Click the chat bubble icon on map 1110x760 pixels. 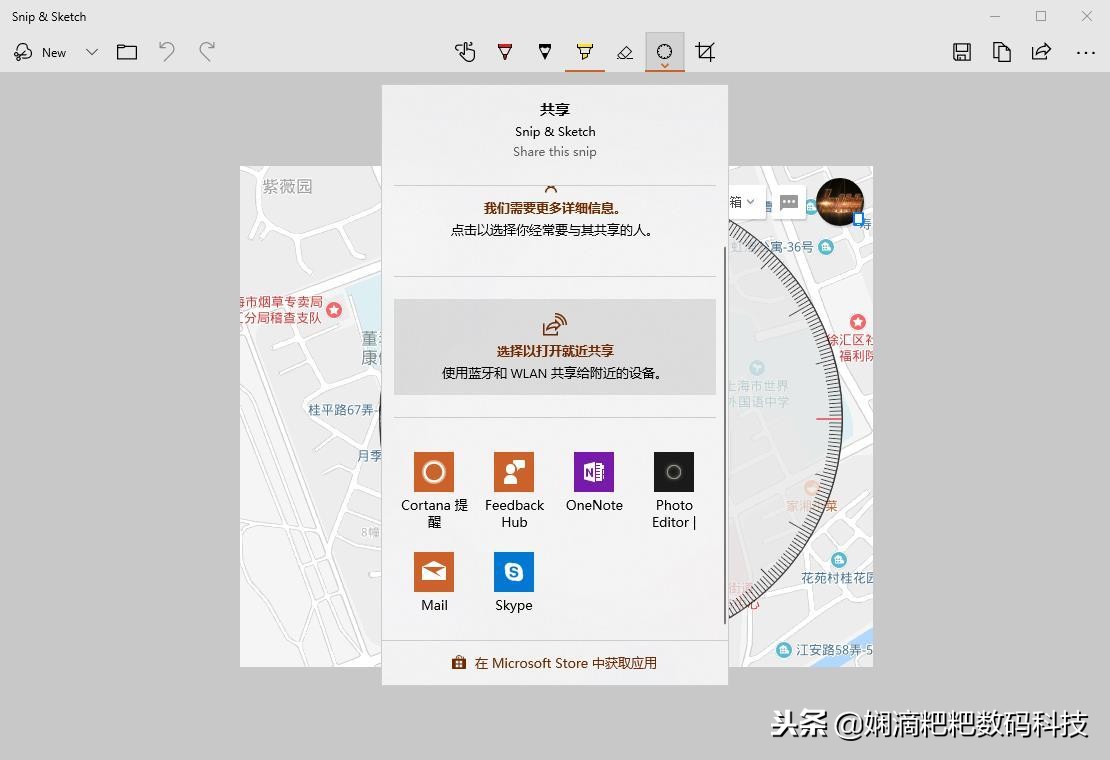(x=789, y=203)
